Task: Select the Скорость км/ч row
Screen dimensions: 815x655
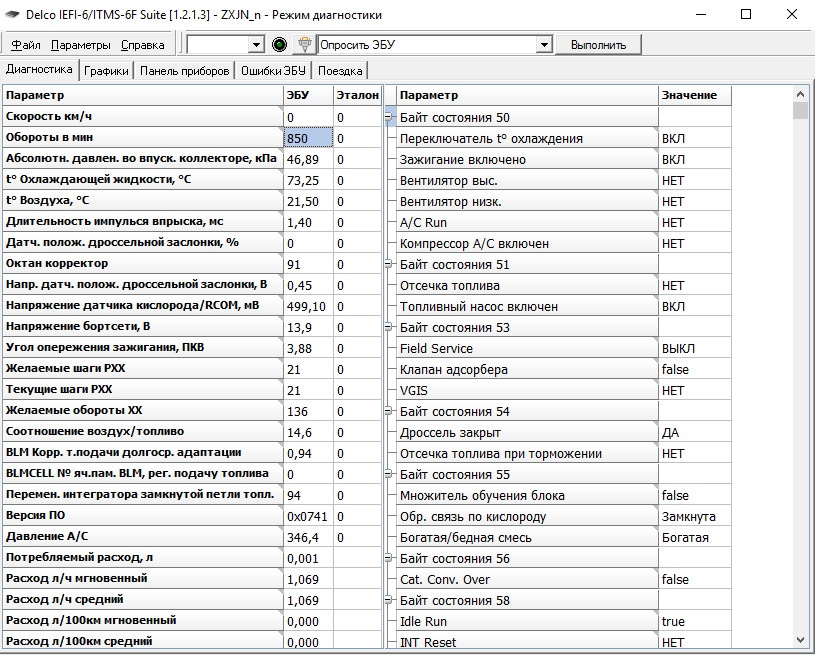Action: tap(143, 116)
